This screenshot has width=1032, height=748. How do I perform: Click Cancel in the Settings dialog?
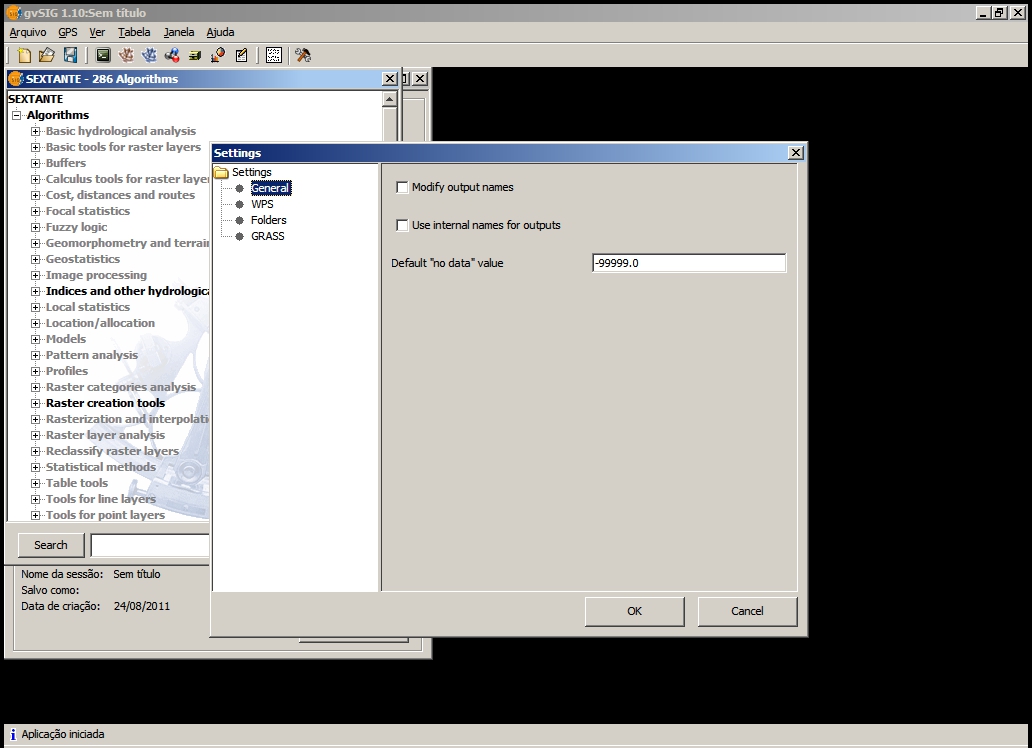[x=747, y=611]
